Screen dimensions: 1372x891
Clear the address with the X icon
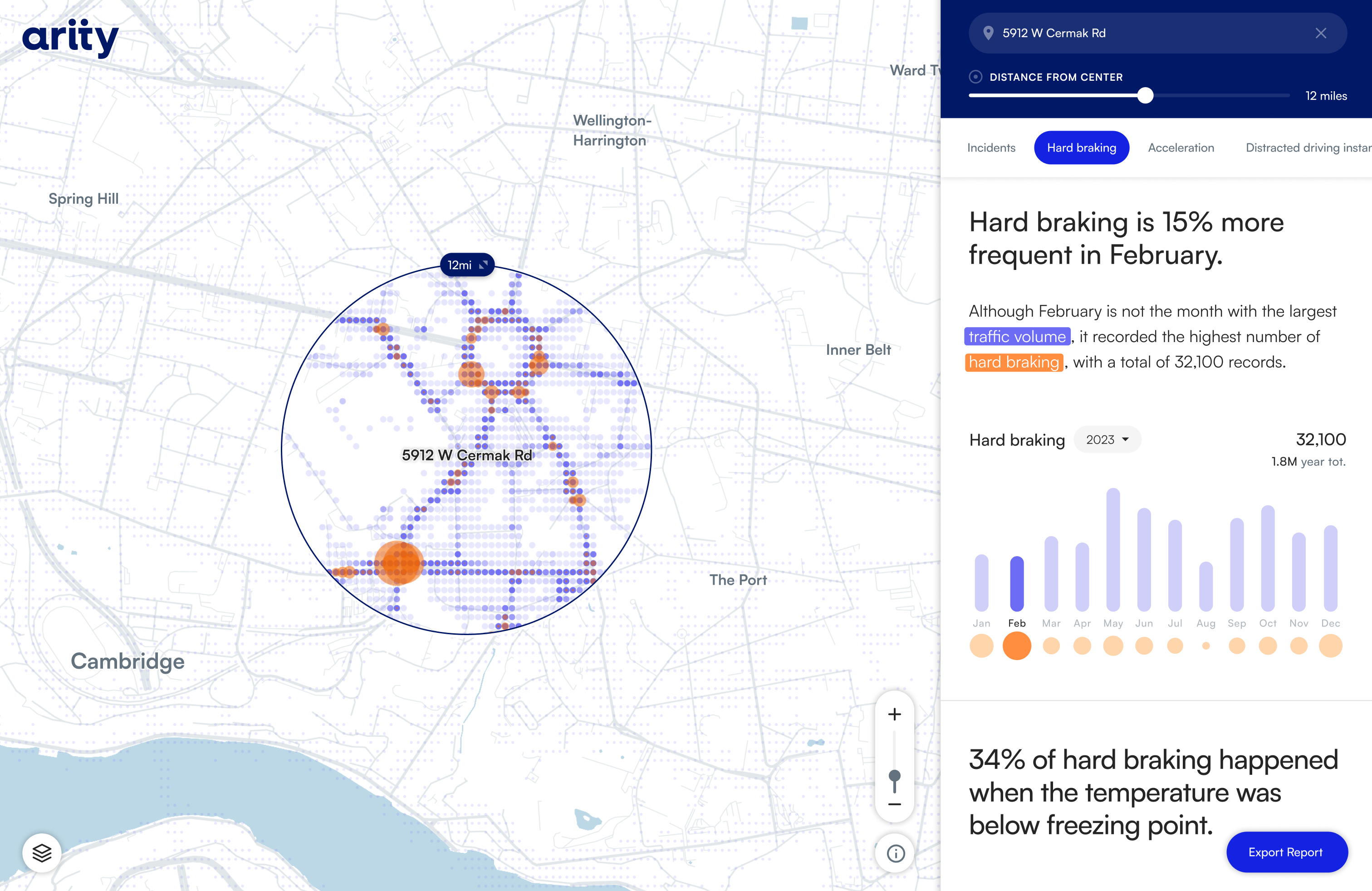[1321, 34]
